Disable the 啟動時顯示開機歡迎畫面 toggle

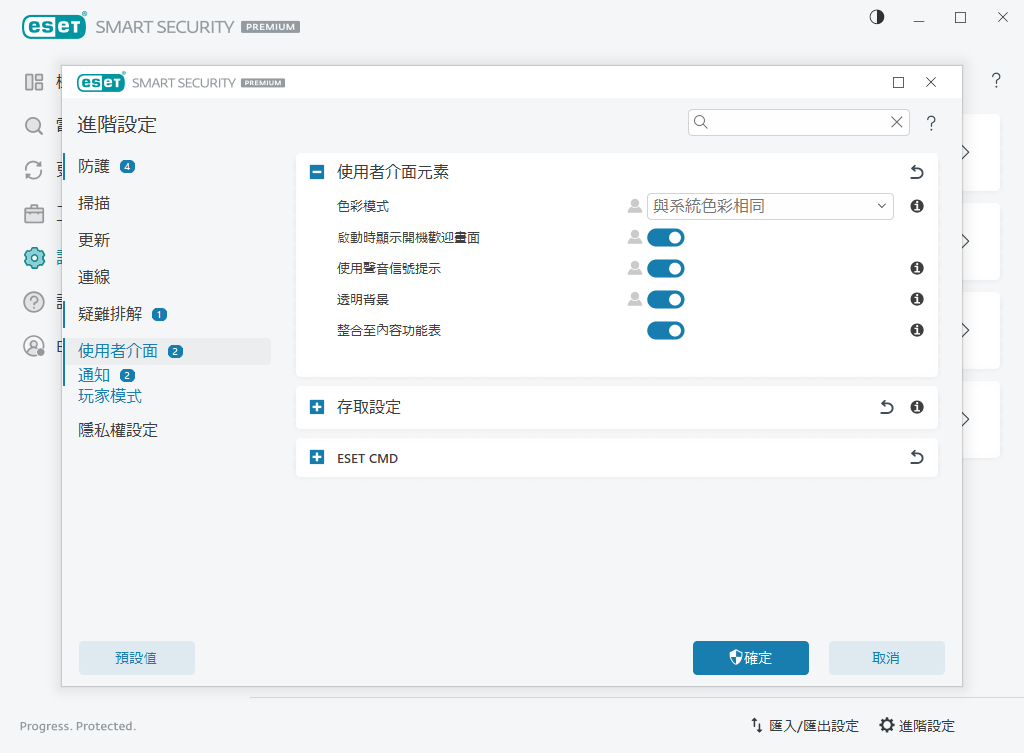(x=665, y=237)
